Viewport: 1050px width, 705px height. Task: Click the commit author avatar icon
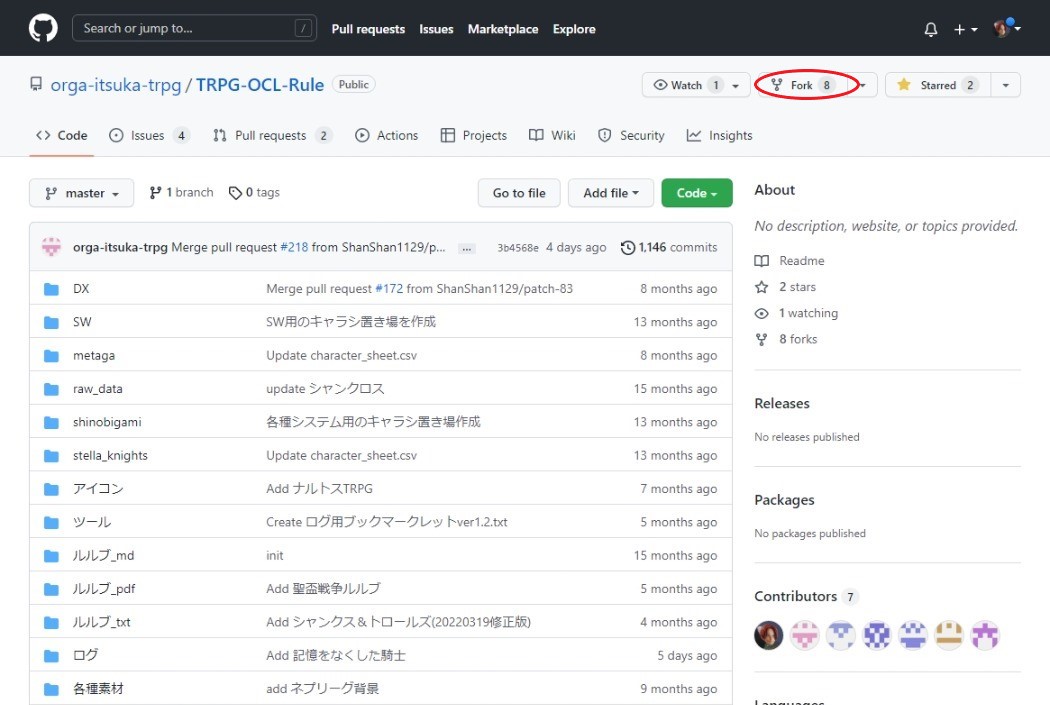(51, 247)
